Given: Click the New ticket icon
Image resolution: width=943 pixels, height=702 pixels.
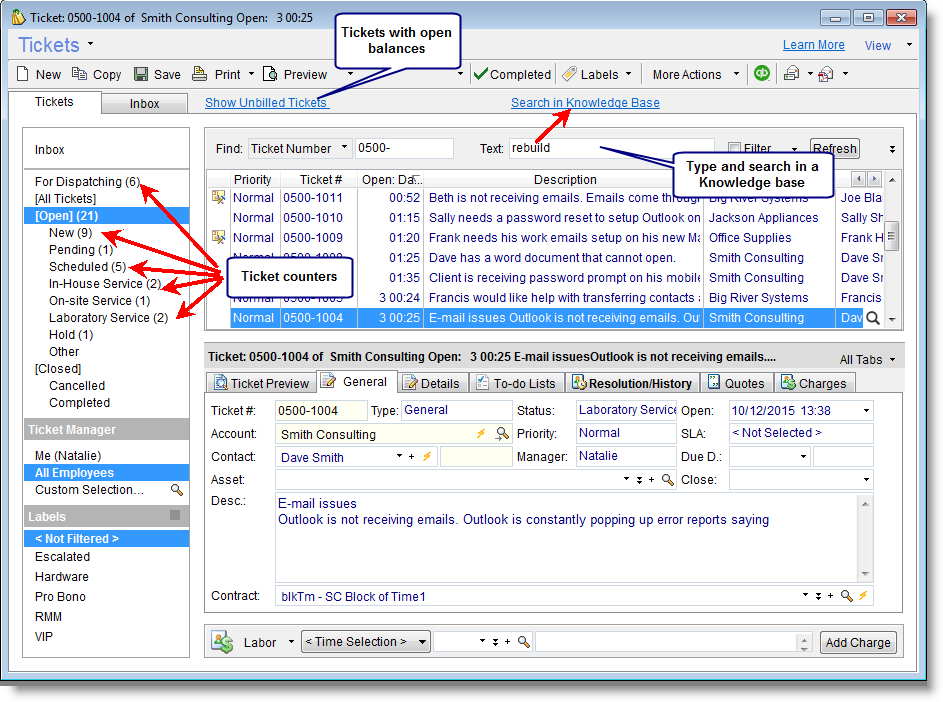Looking at the screenshot, I should pos(23,74).
